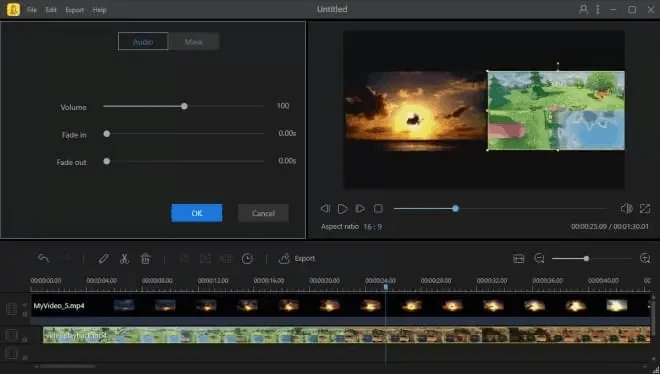Click the third track's filmstrip icon

tap(12, 353)
